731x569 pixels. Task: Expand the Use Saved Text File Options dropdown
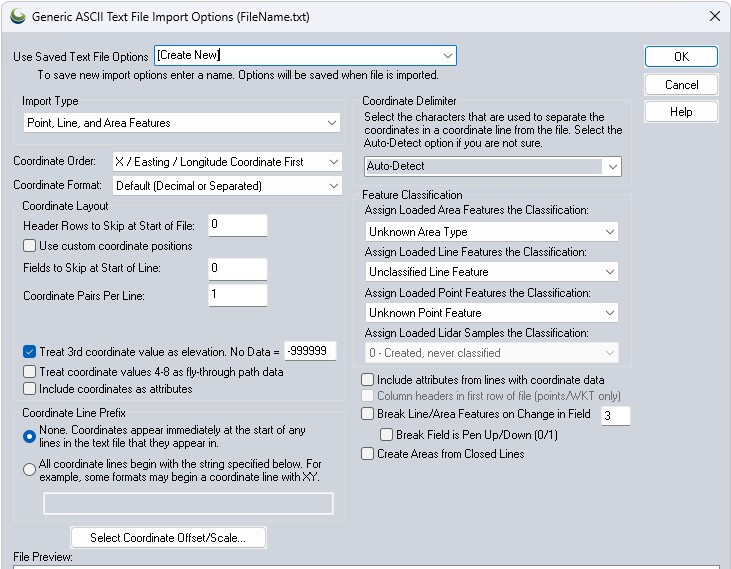point(448,56)
